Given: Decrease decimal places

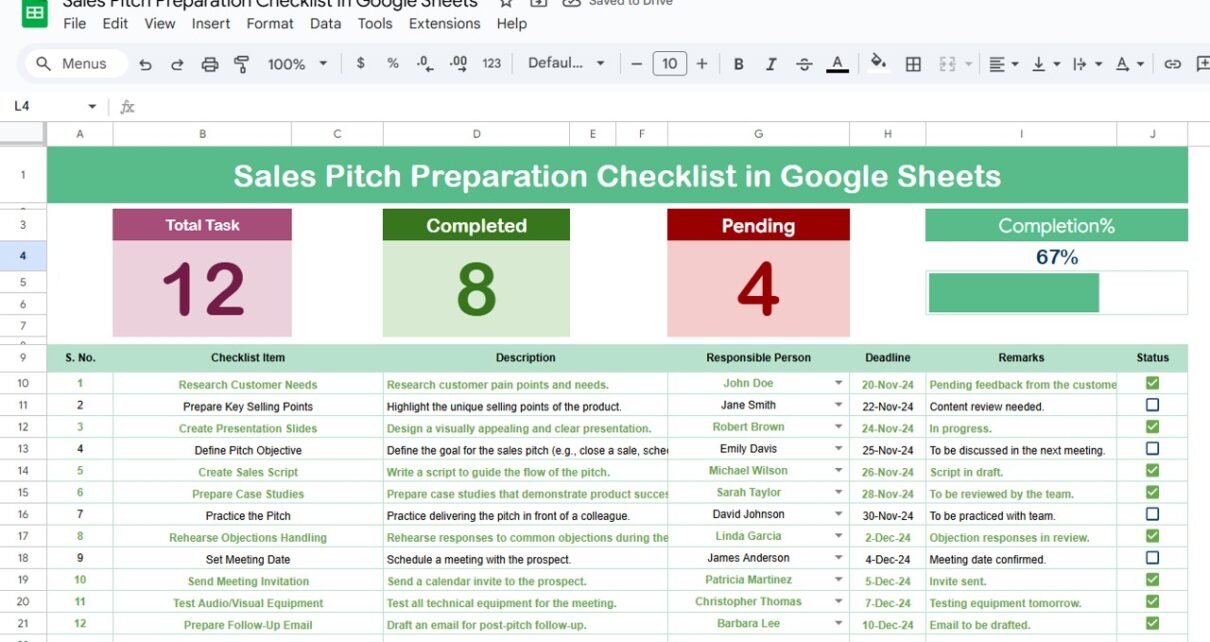Looking at the screenshot, I should coord(425,63).
